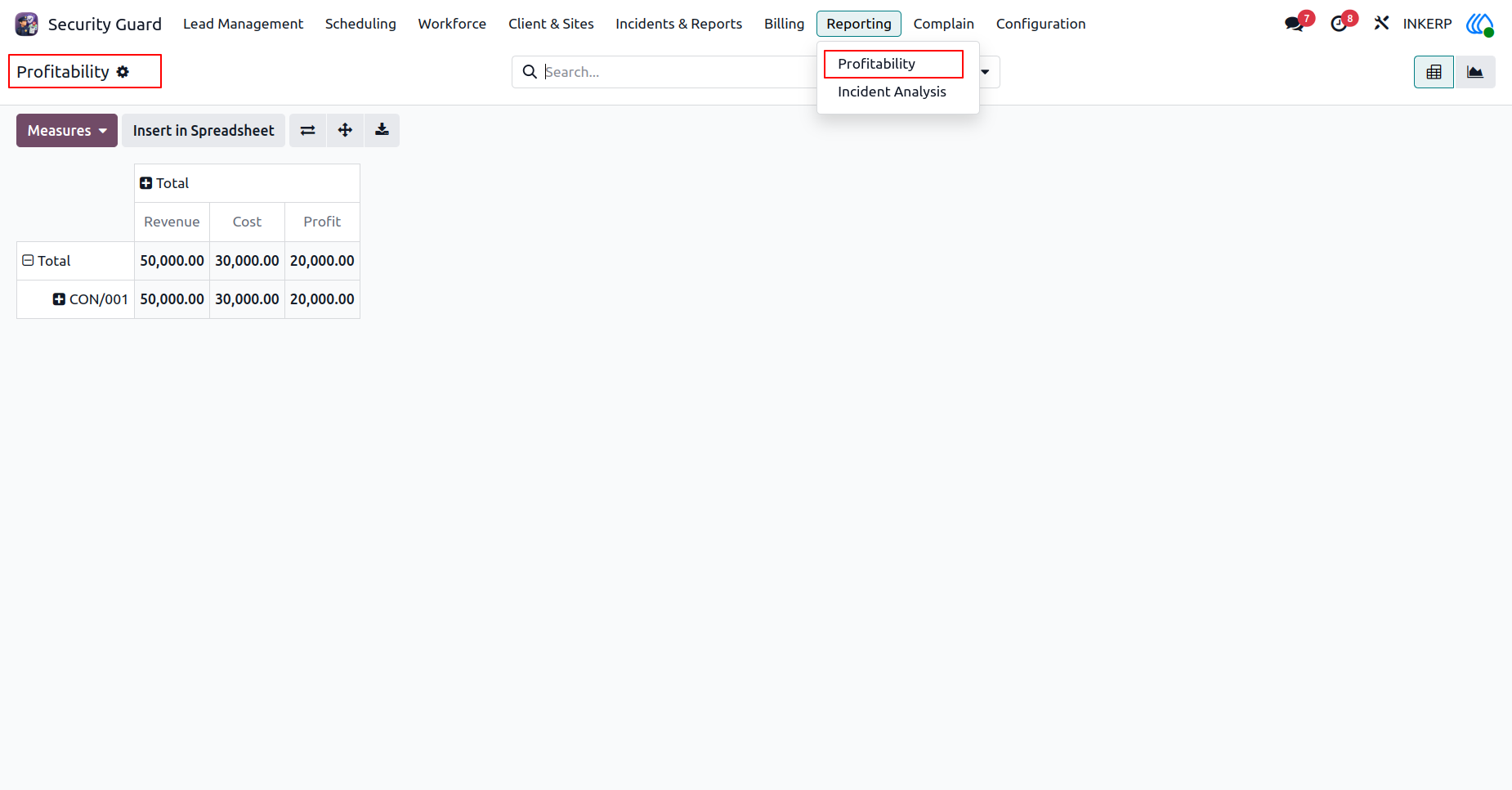The height and width of the screenshot is (790, 1512).
Task: Click the Total row Cost value 30,000.00
Action: pyautogui.click(x=247, y=261)
